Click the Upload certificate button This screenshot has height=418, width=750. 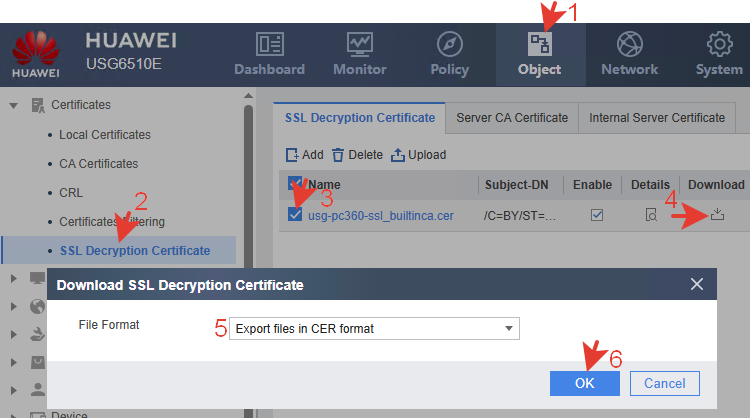point(419,155)
